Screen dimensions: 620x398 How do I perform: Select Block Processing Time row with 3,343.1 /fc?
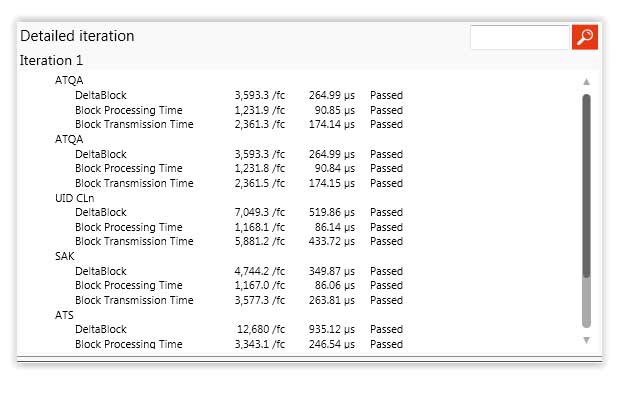(x=239, y=344)
